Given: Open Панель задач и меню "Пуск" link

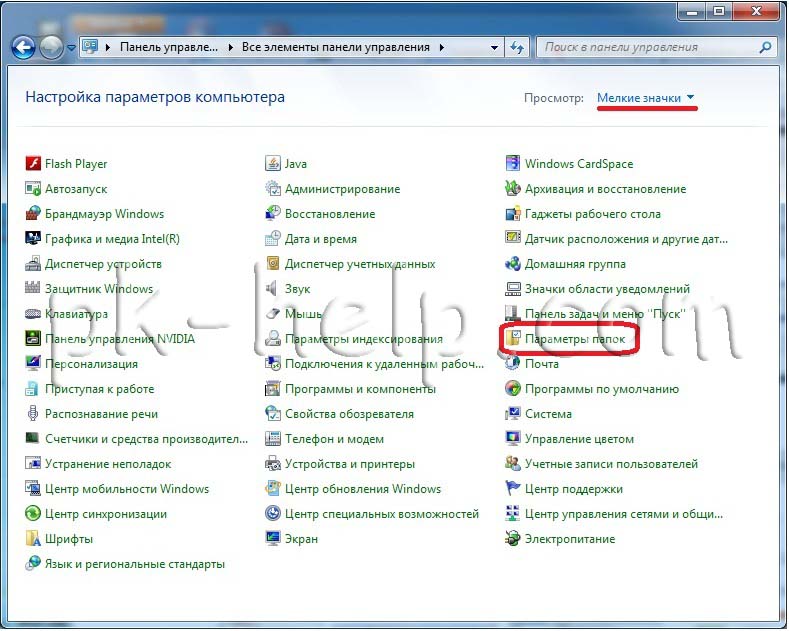Looking at the screenshot, I should pos(605,314).
